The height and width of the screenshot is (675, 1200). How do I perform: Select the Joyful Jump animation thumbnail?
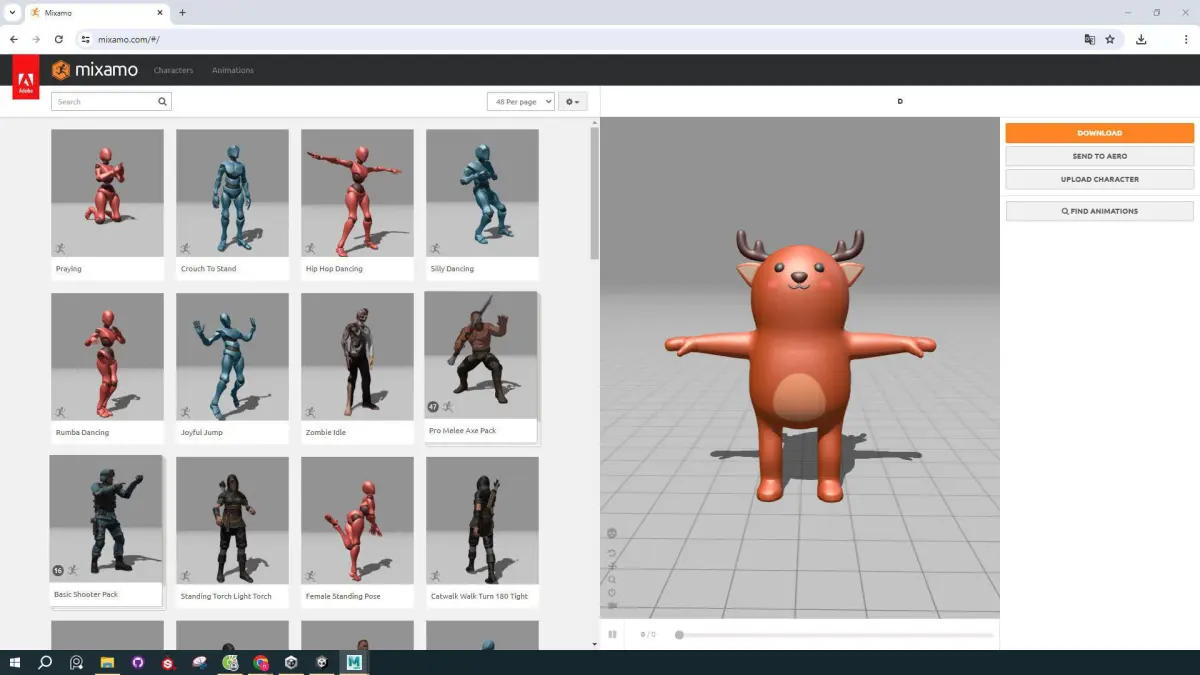tap(232, 357)
